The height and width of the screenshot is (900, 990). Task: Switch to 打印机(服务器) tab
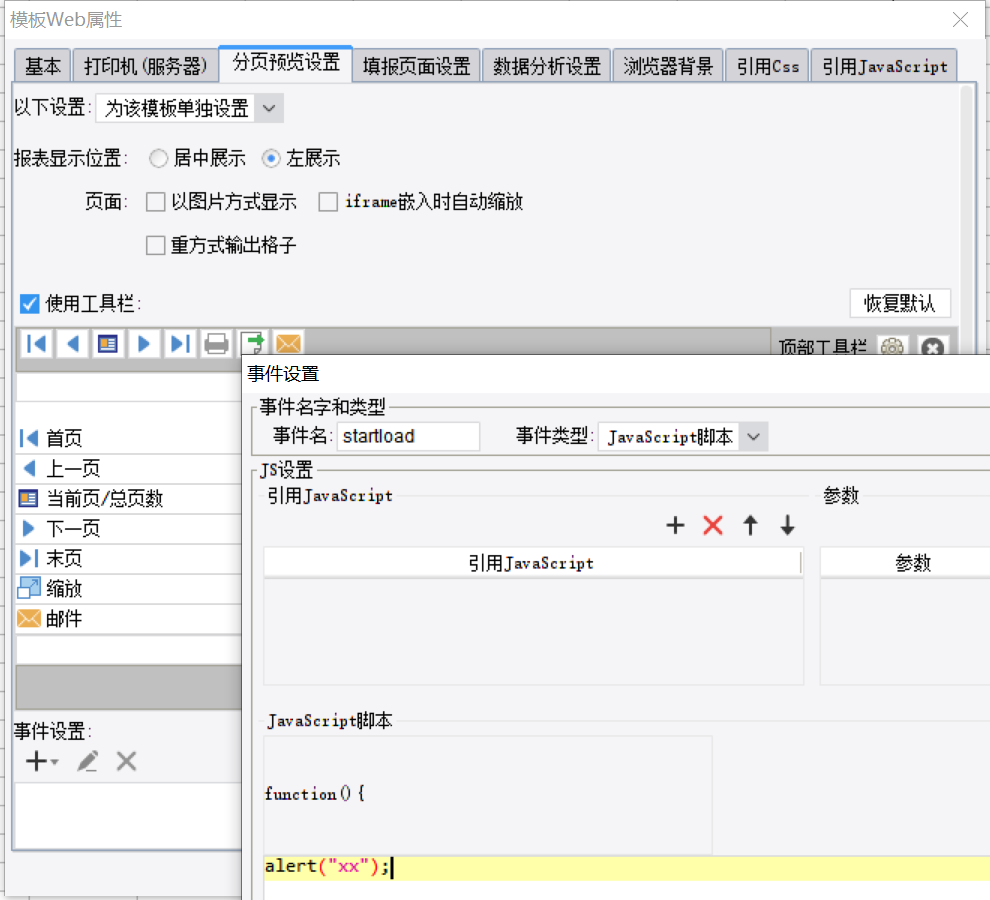(145, 66)
